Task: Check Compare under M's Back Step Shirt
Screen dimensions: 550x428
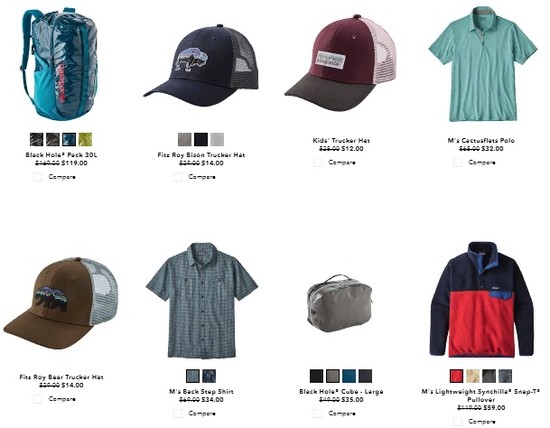Action: tap(178, 413)
